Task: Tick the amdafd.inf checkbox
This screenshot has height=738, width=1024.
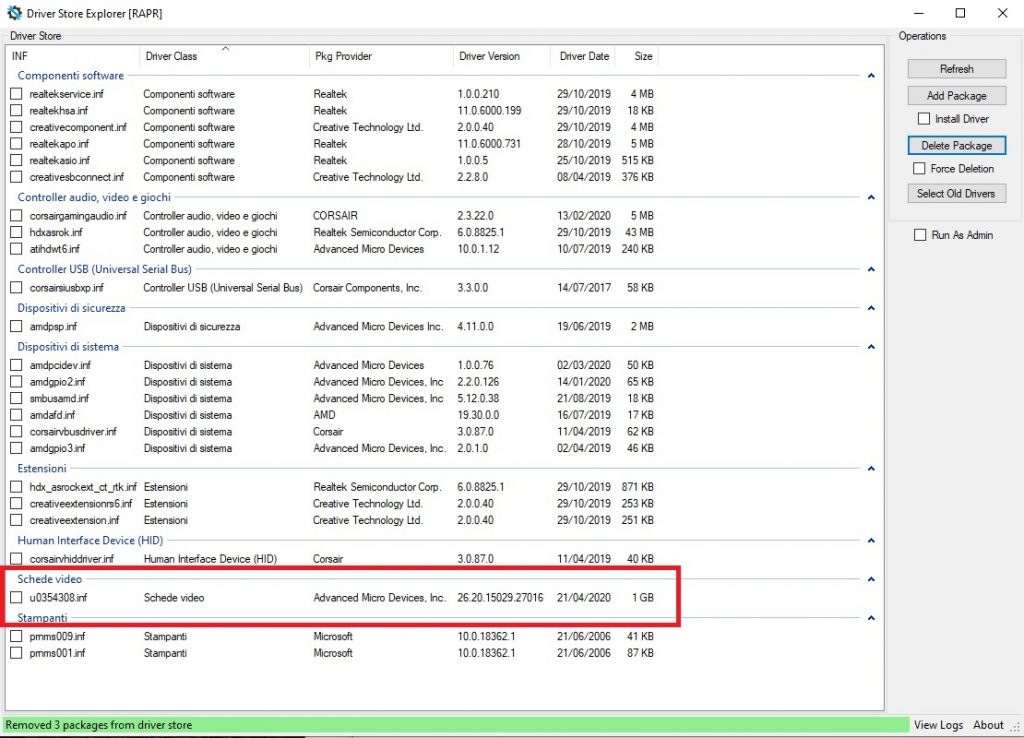Action: pyautogui.click(x=16, y=415)
